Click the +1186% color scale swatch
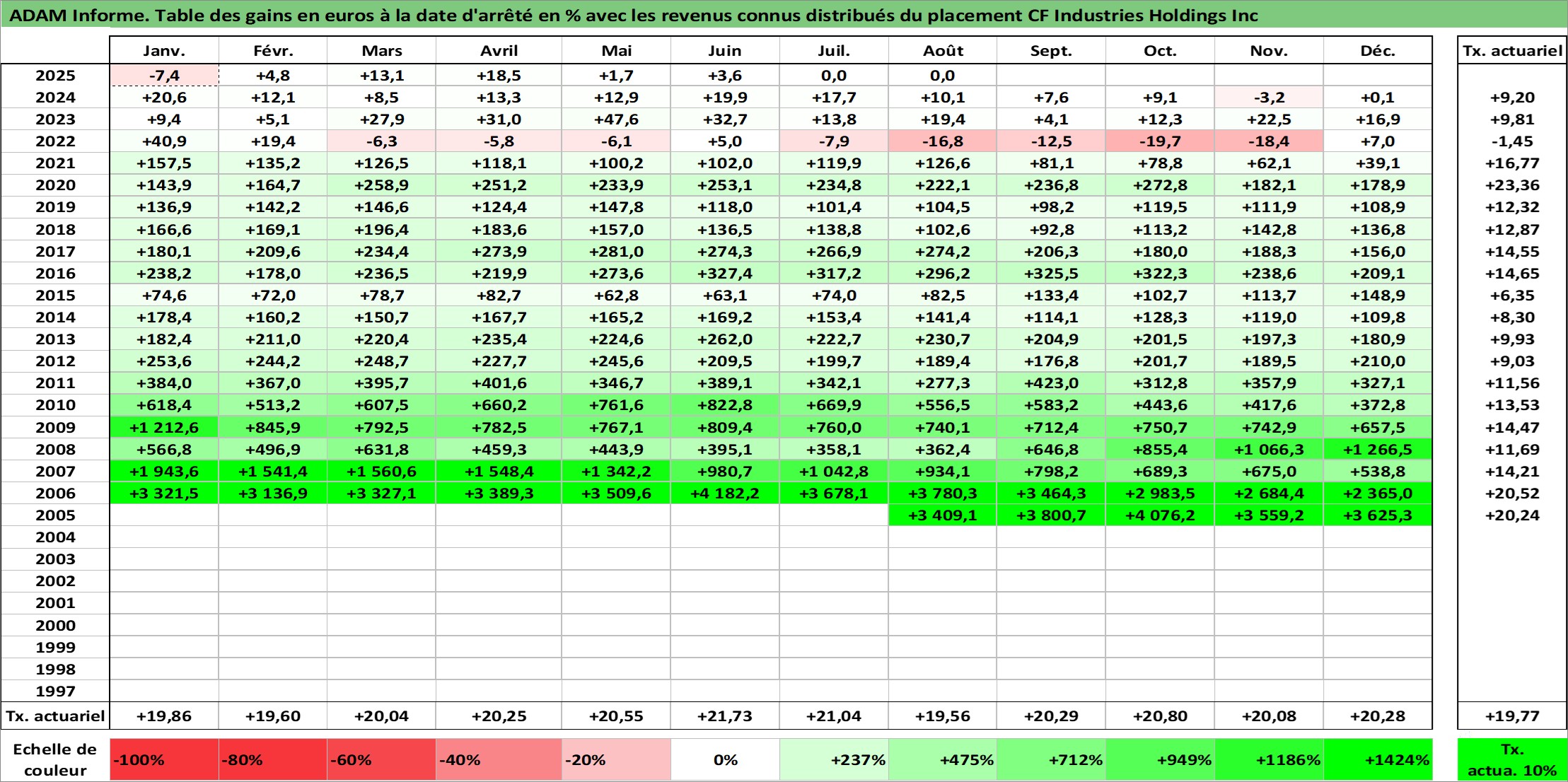This screenshot has width=1568, height=782. [x=1269, y=760]
